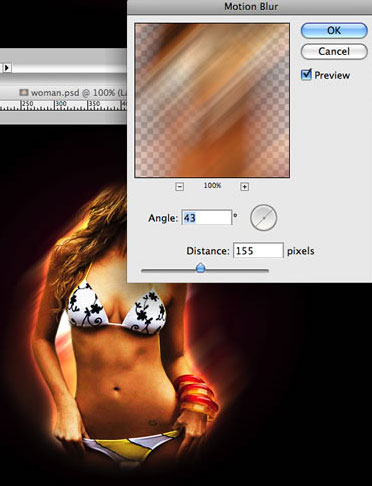The width and height of the screenshot is (372, 486).
Task: Click the motion blur preview thumbnail
Action: [212, 100]
